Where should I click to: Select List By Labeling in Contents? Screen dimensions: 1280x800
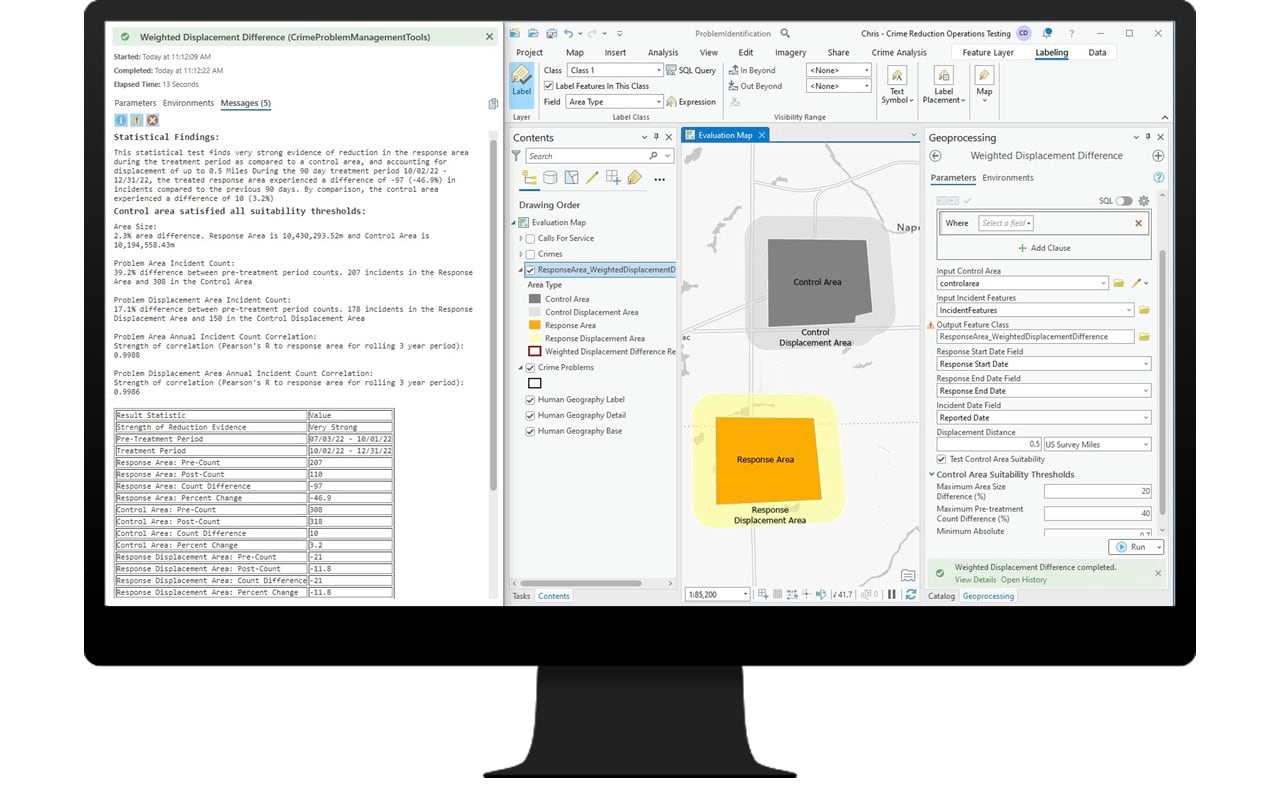click(x=634, y=178)
